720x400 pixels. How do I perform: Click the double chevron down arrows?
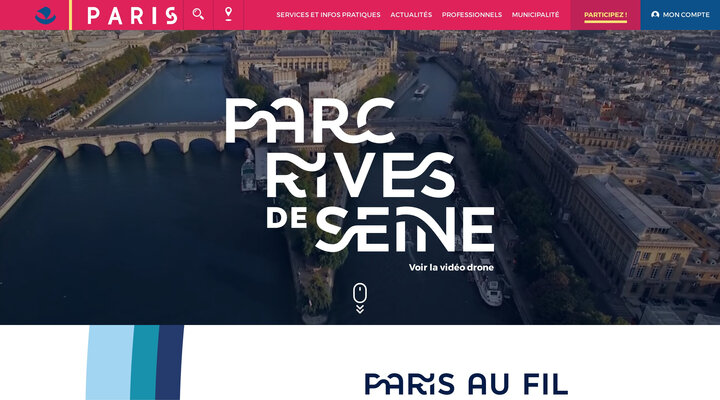click(x=360, y=309)
